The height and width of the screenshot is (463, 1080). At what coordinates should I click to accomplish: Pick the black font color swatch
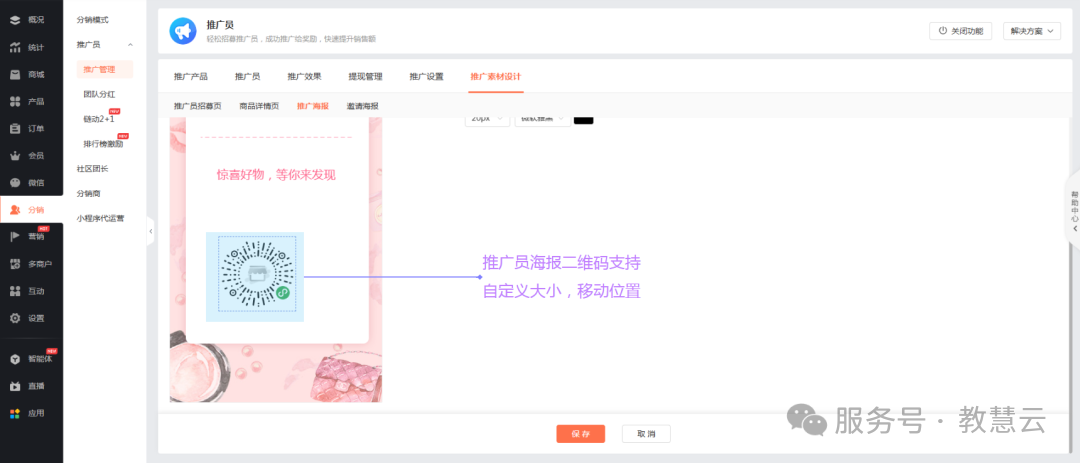tap(583, 119)
